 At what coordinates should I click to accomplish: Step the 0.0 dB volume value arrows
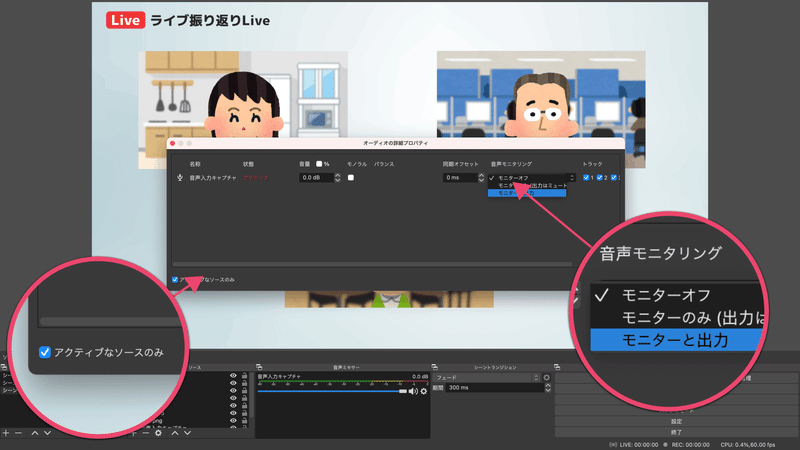tap(337, 178)
